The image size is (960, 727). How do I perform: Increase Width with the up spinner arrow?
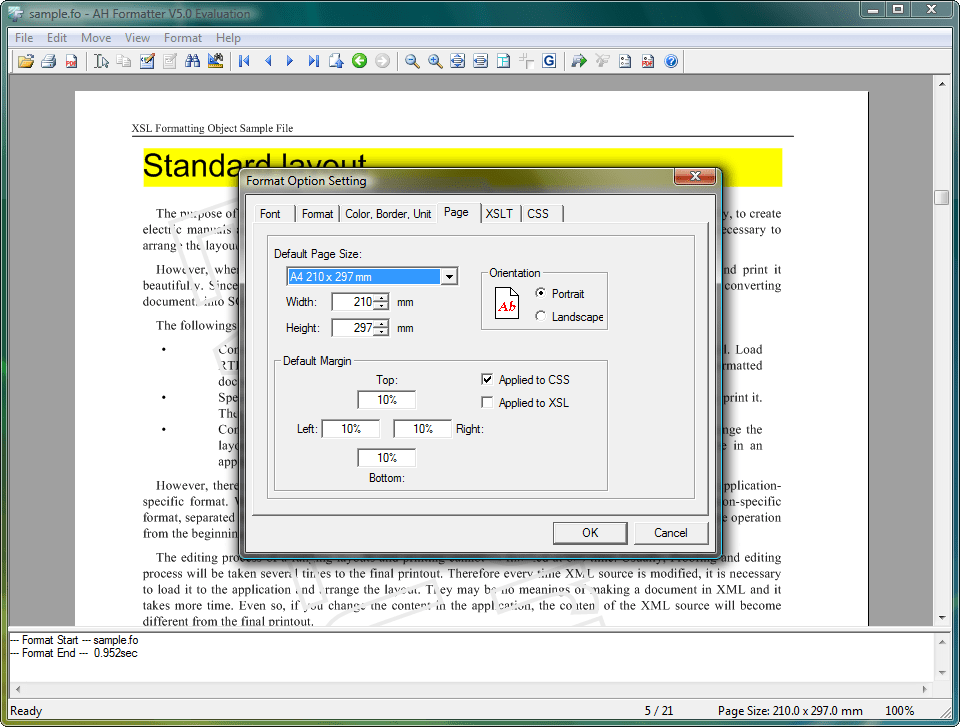(381, 297)
